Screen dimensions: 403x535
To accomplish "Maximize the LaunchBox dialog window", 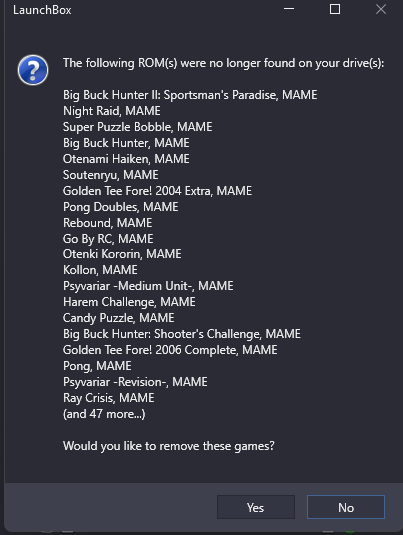I will [335, 9].
